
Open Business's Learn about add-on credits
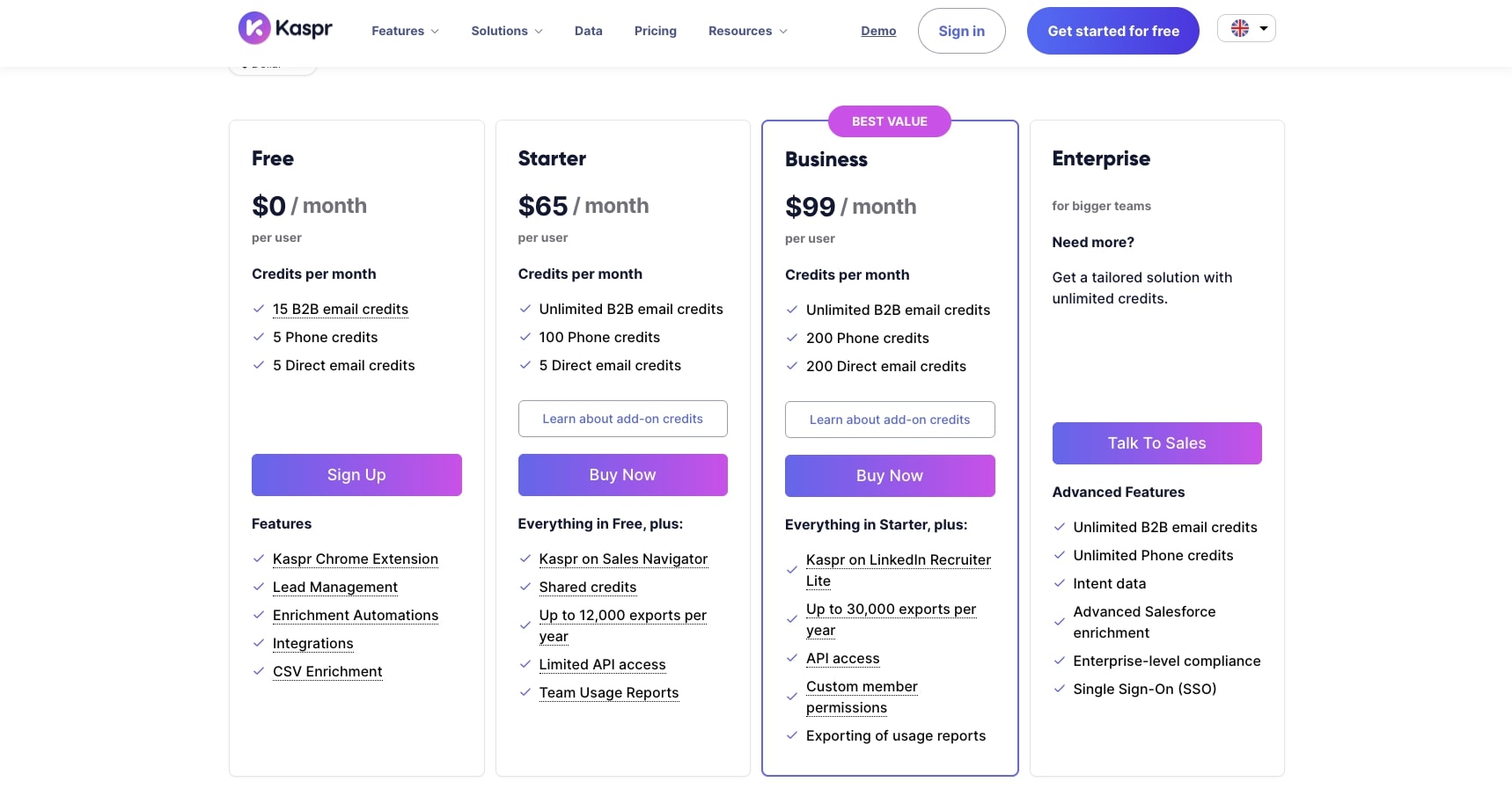(890, 420)
